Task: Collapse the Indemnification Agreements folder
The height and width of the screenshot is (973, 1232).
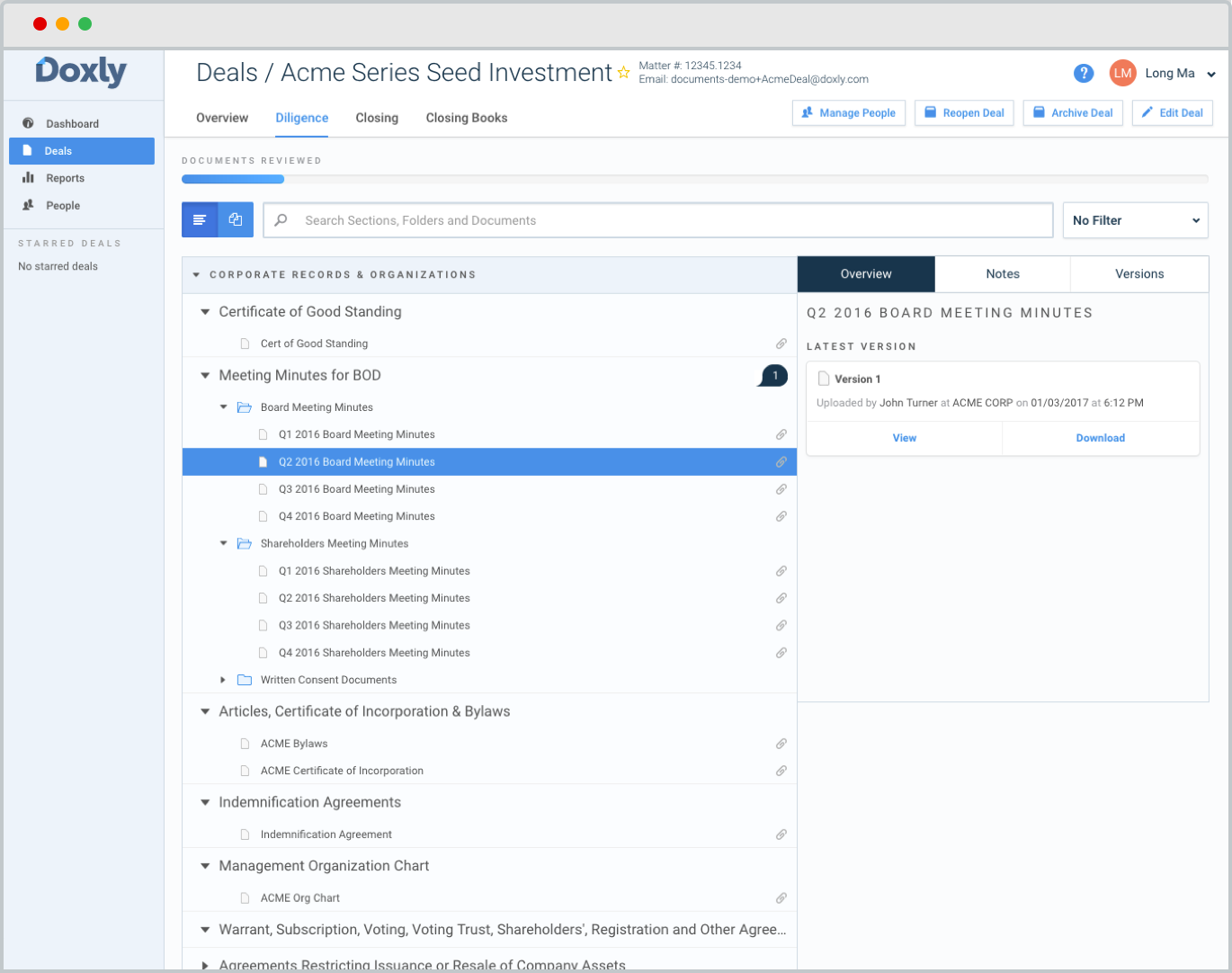Action: point(205,802)
